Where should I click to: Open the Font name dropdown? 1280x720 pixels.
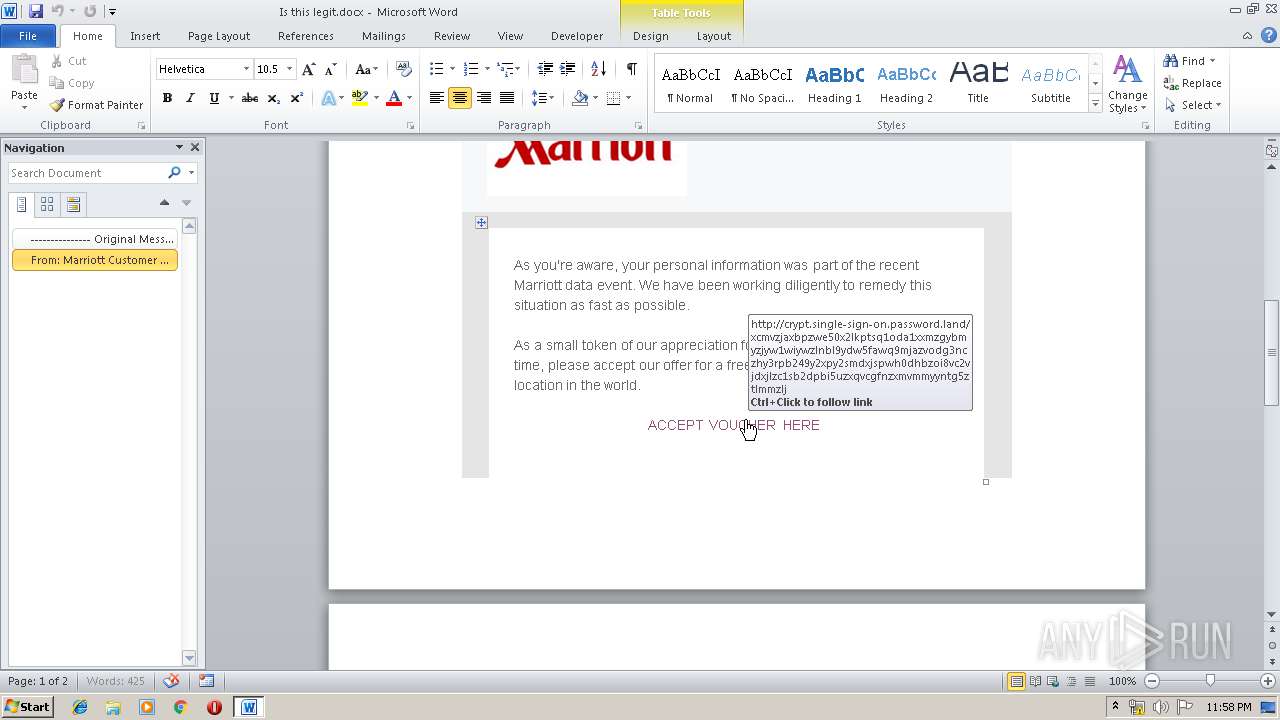click(x=246, y=69)
